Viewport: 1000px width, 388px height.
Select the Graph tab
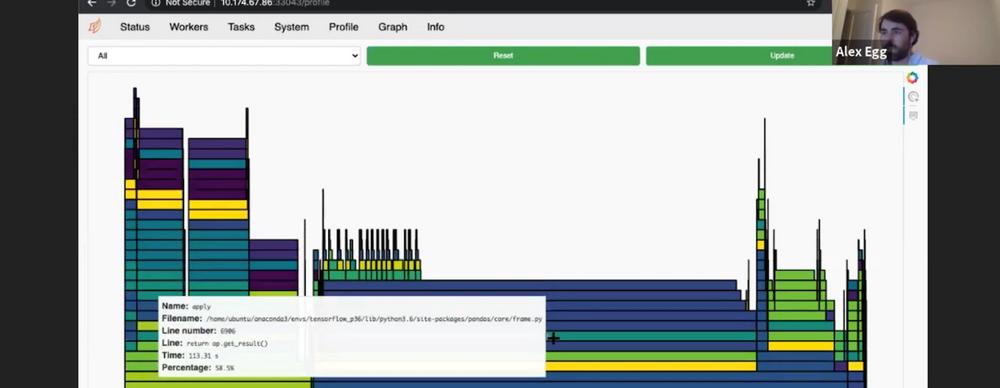(x=392, y=27)
